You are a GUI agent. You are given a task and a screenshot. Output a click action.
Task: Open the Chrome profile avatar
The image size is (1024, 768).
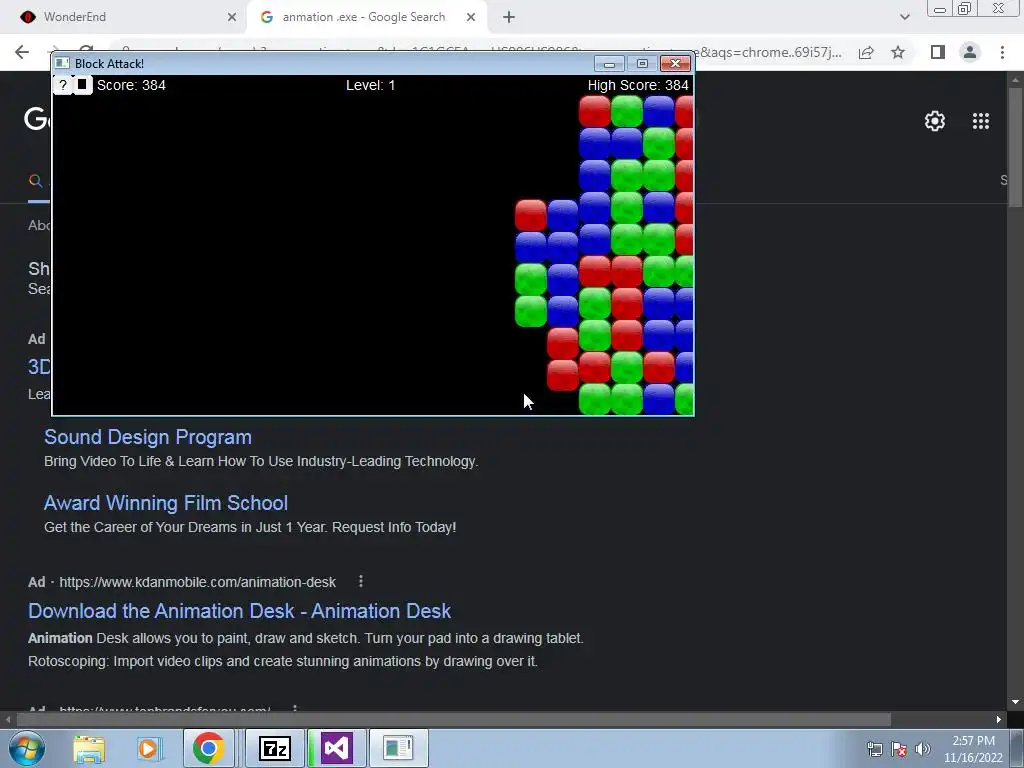(x=970, y=52)
